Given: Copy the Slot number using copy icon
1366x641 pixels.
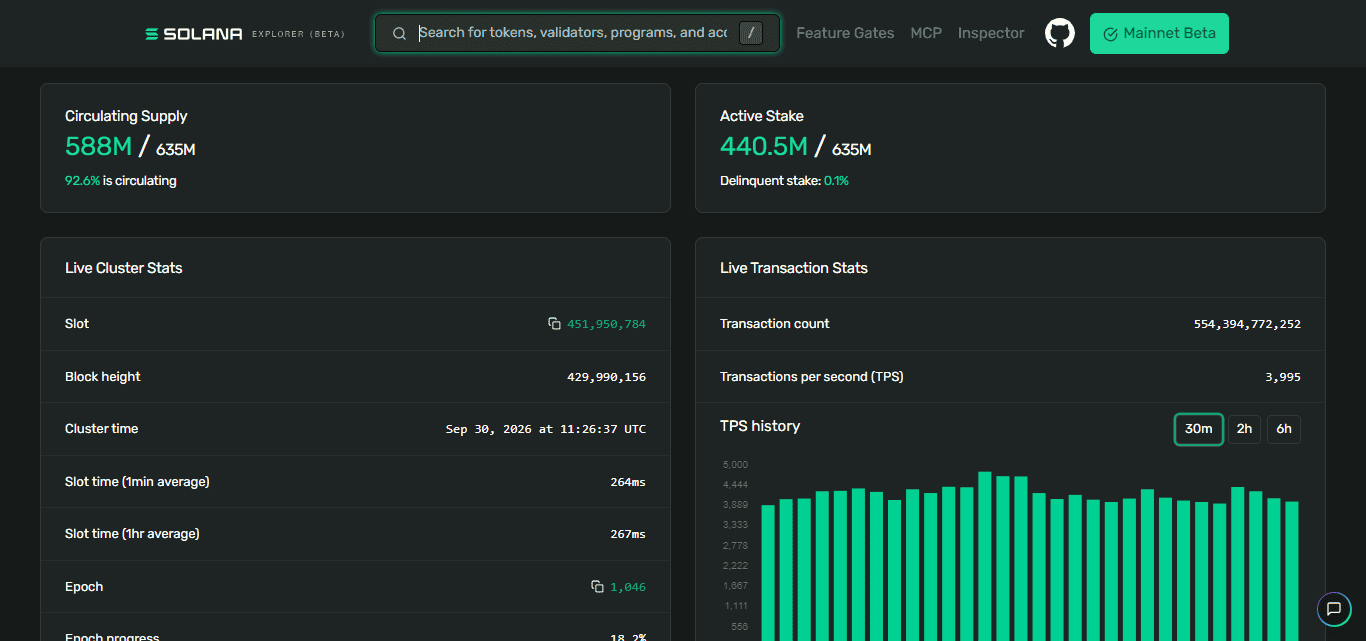Looking at the screenshot, I should coord(554,324).
